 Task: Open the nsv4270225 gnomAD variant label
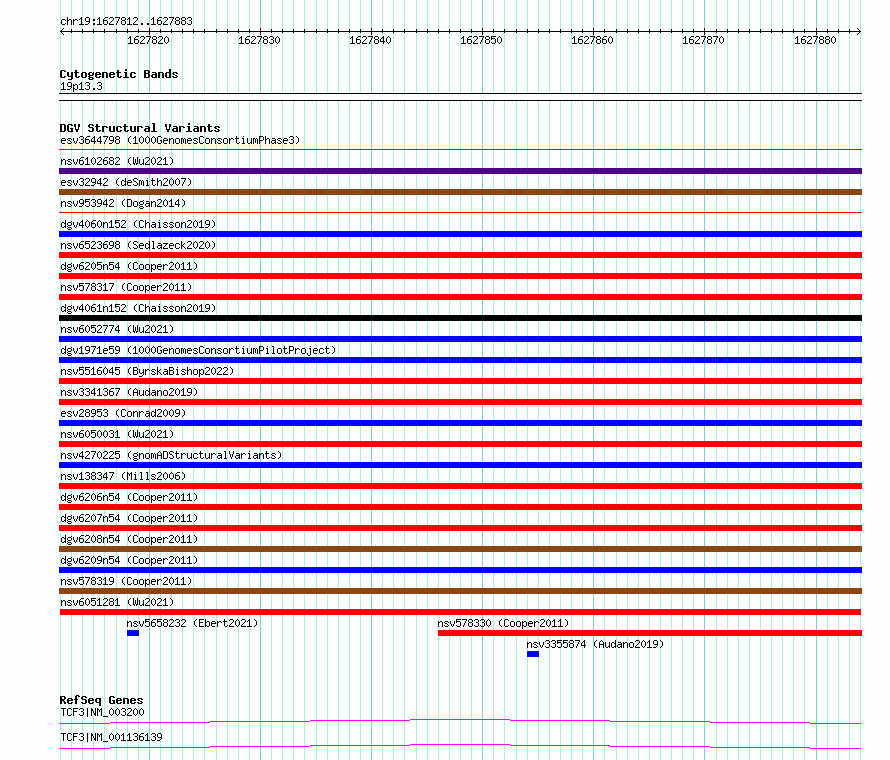click(171, 455)
